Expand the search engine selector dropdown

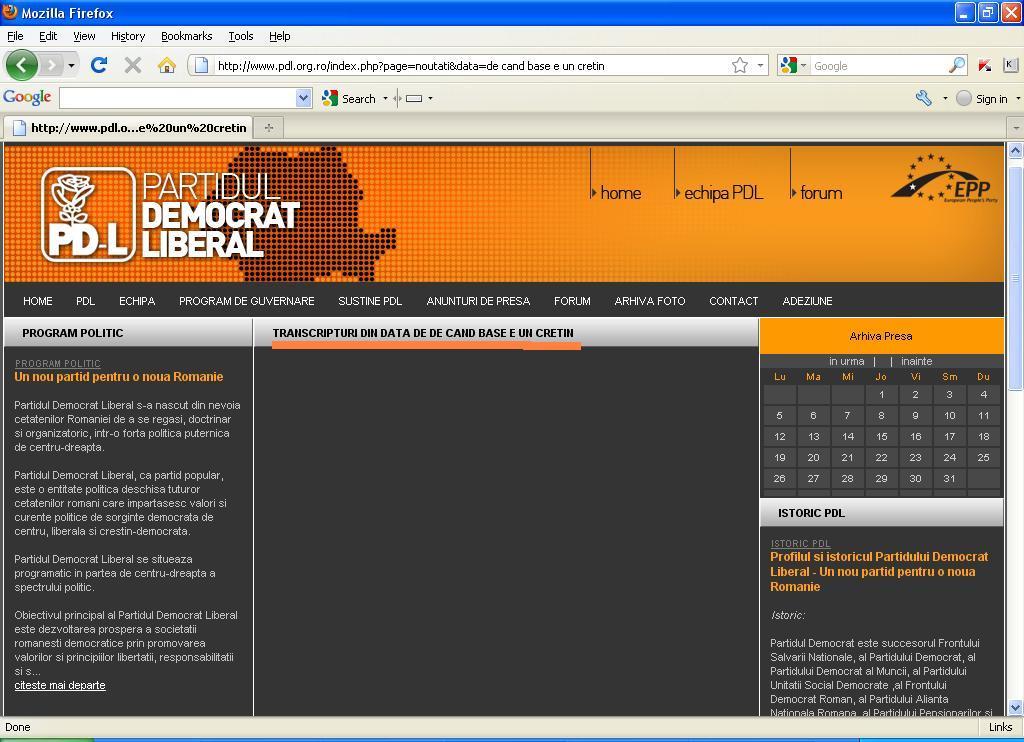793,65
